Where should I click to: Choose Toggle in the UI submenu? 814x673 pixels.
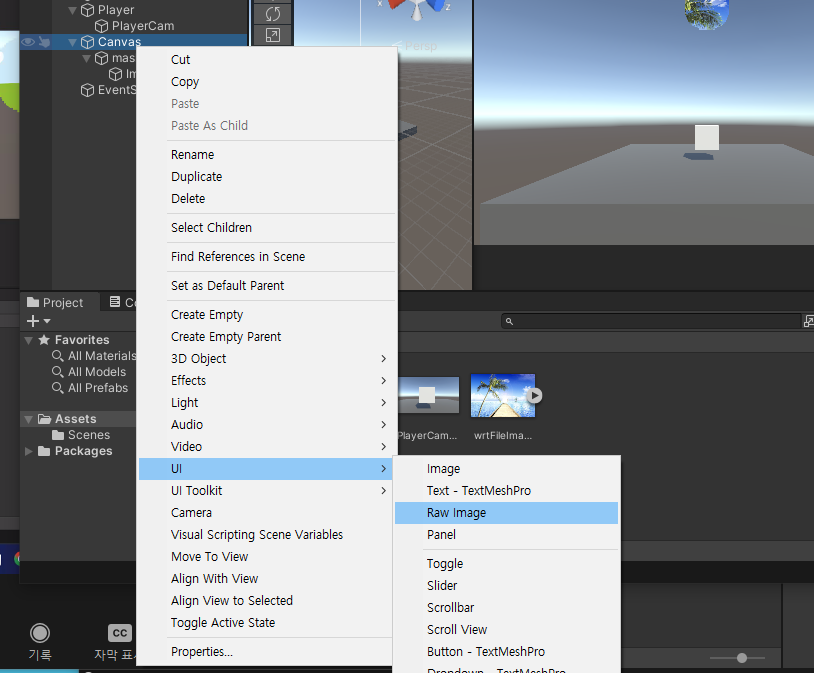pos(506,563)
